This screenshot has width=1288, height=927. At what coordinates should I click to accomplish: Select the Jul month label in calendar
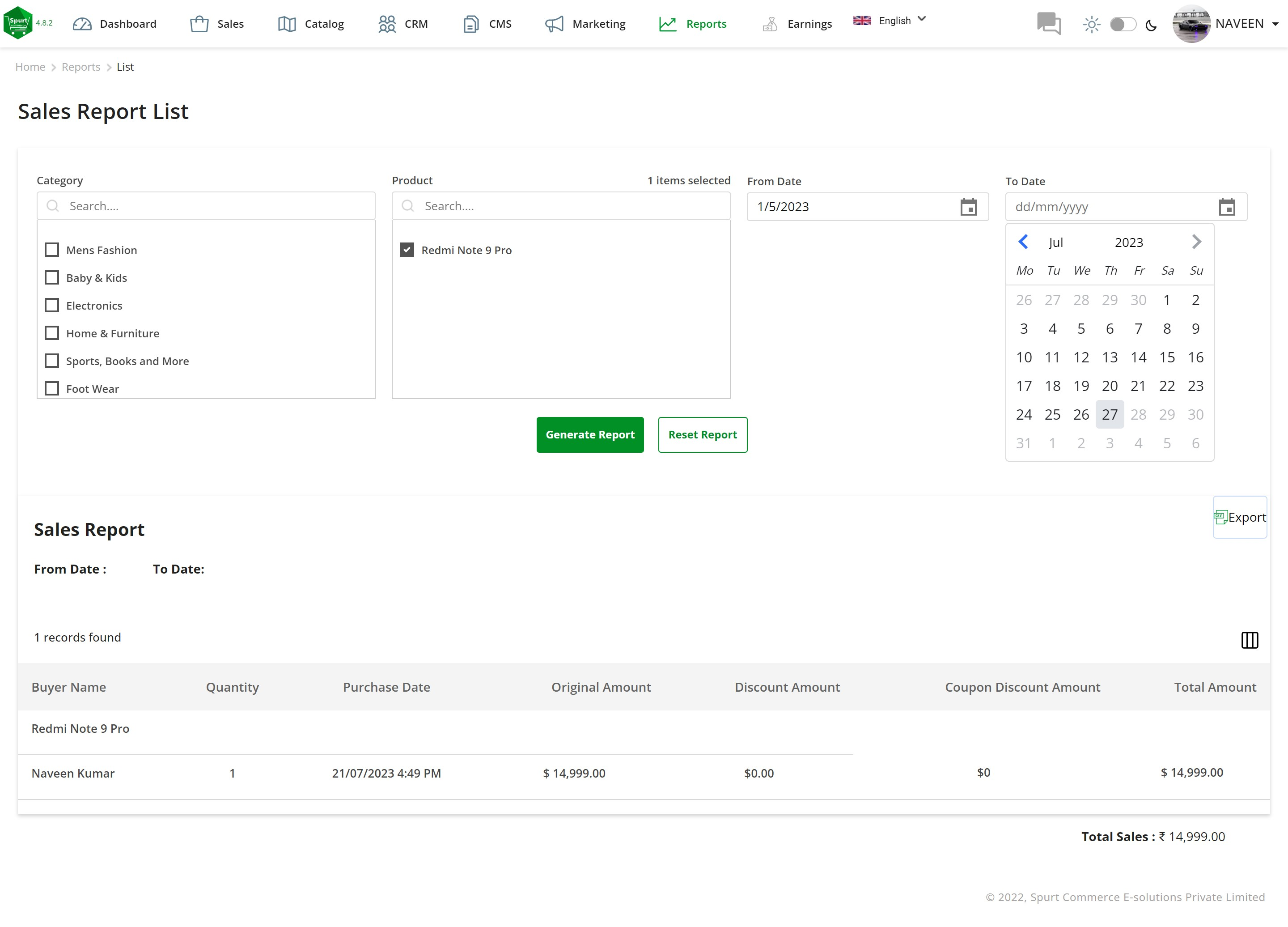1056,242
